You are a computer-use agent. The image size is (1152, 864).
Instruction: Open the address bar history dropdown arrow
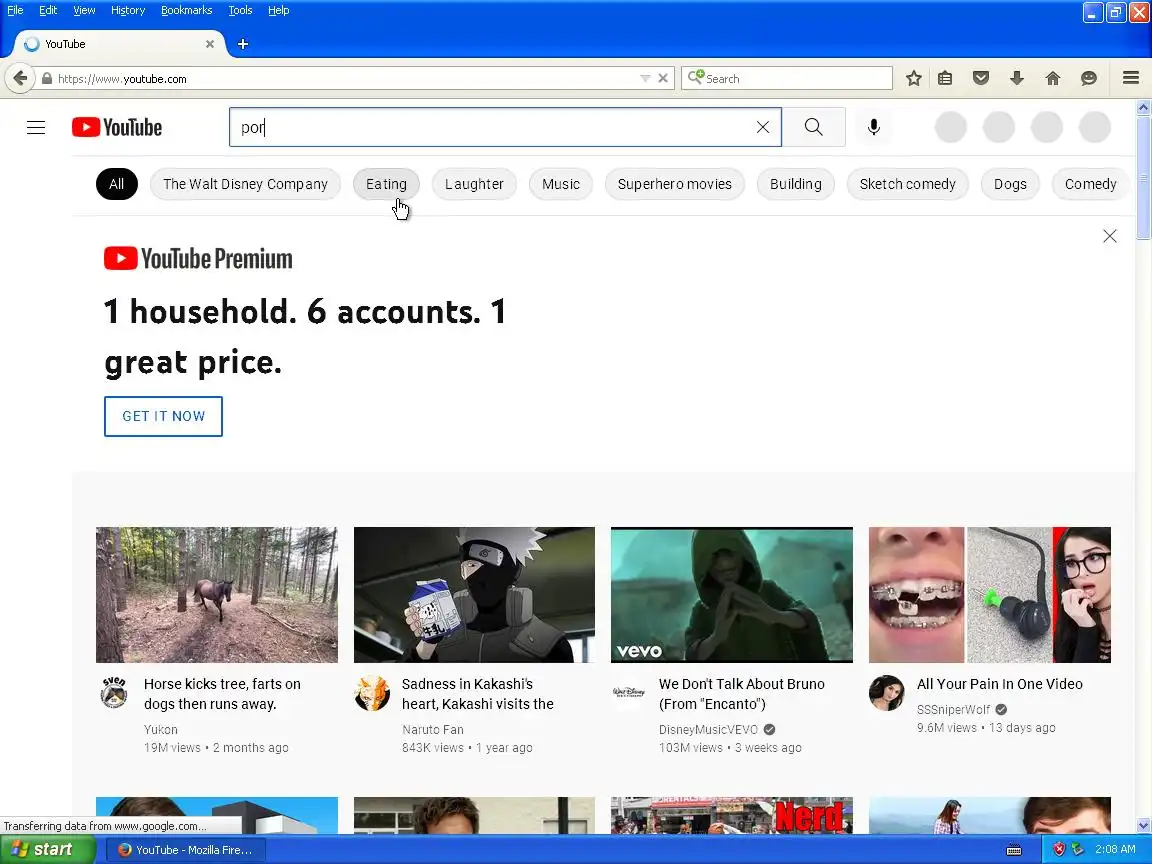pos(644,78)
